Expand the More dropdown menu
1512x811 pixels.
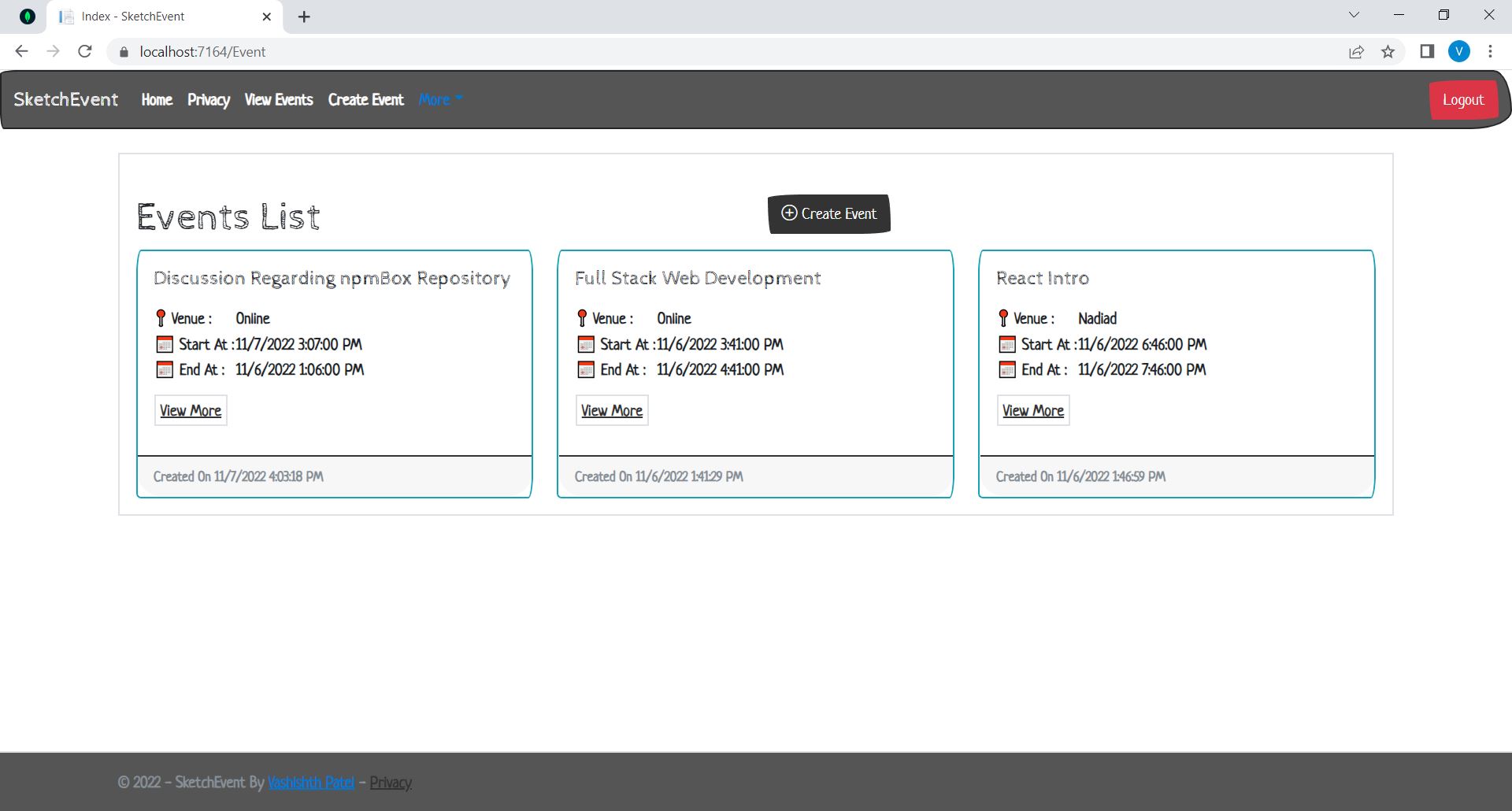click(x=440, y=100)
